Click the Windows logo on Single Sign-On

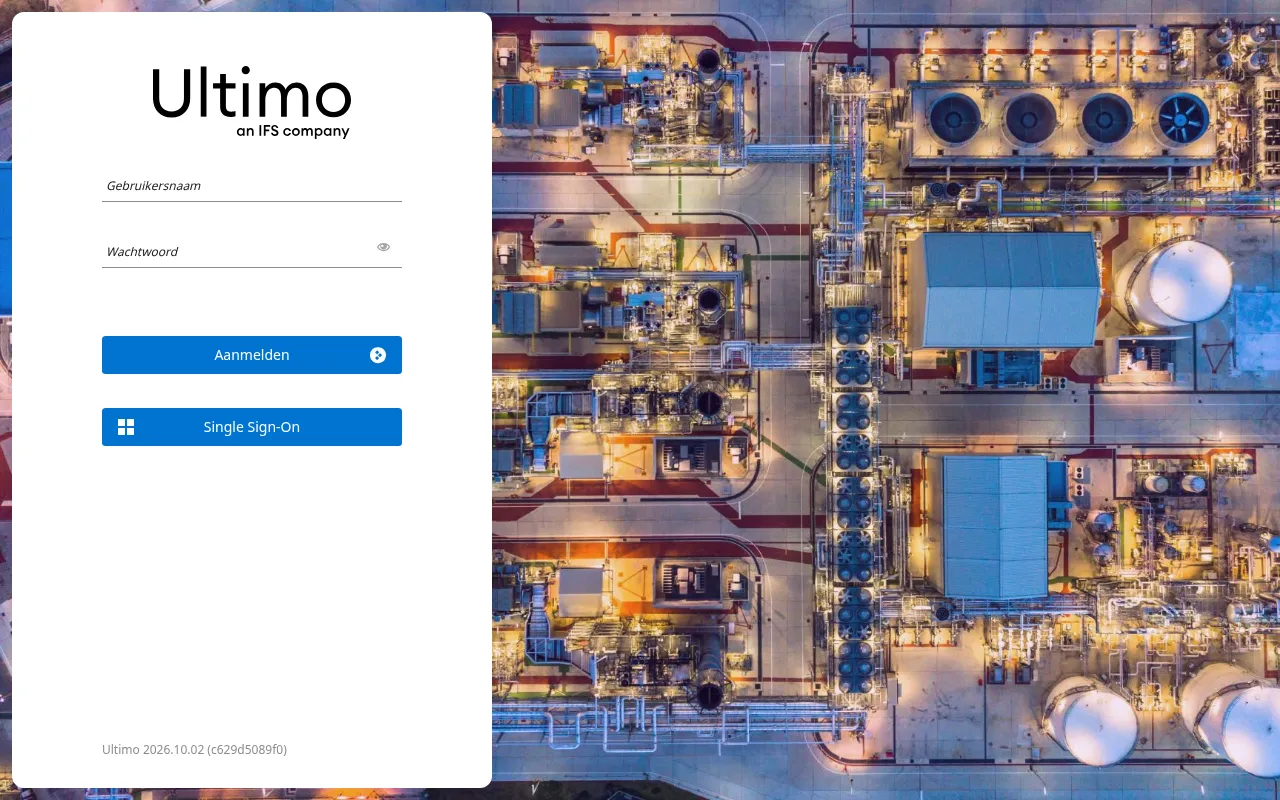126,427
